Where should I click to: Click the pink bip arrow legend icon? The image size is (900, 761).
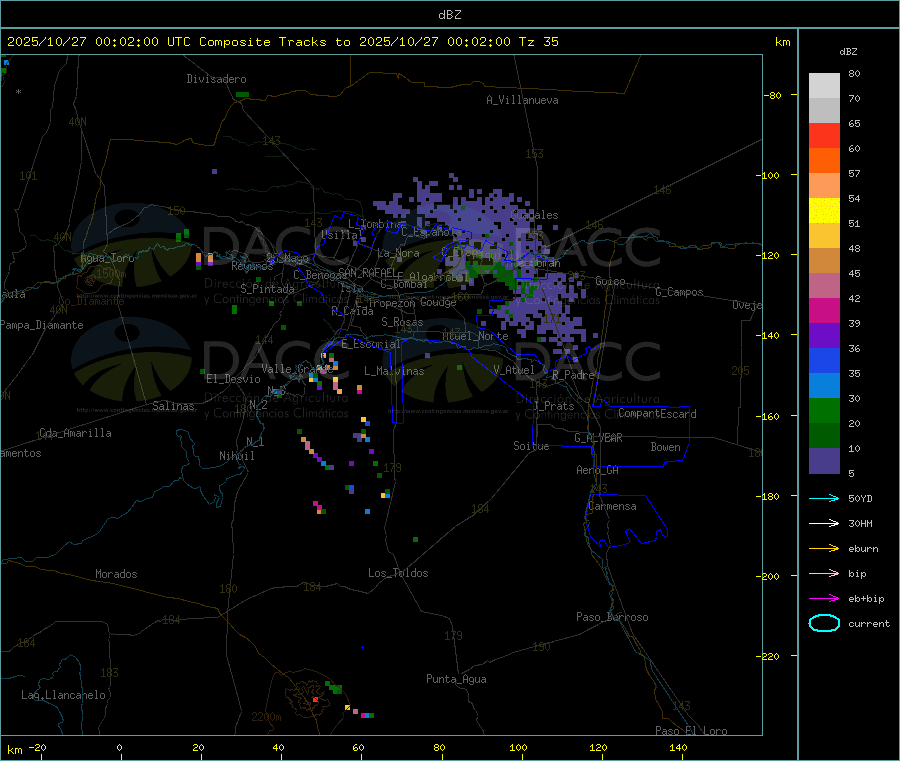point(824,573)
